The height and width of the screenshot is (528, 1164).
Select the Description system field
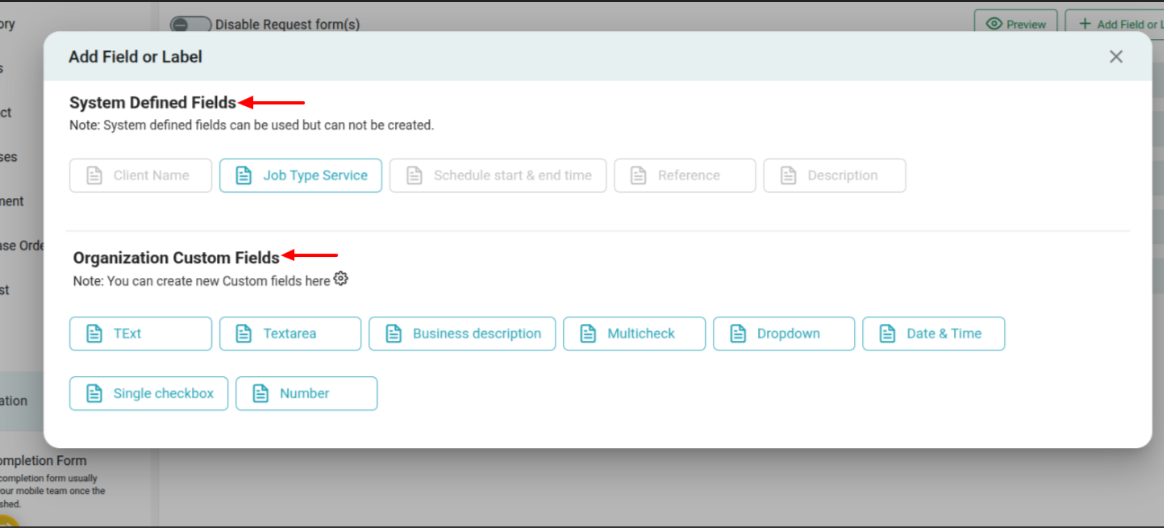pyautogui.click(x=834, y=175)
